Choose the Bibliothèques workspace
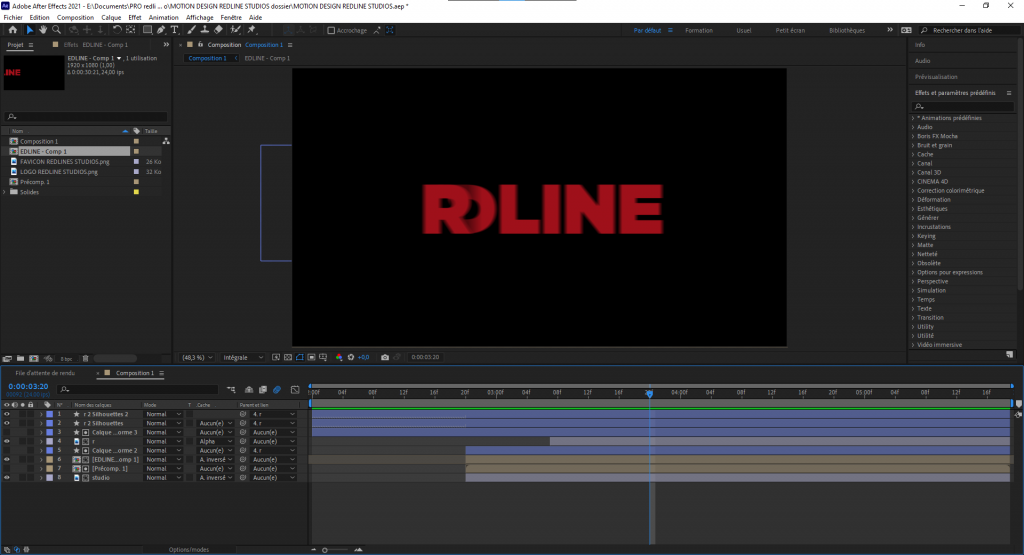The width and height of the screenshot is (1024, 555). [x=847, y=31]
